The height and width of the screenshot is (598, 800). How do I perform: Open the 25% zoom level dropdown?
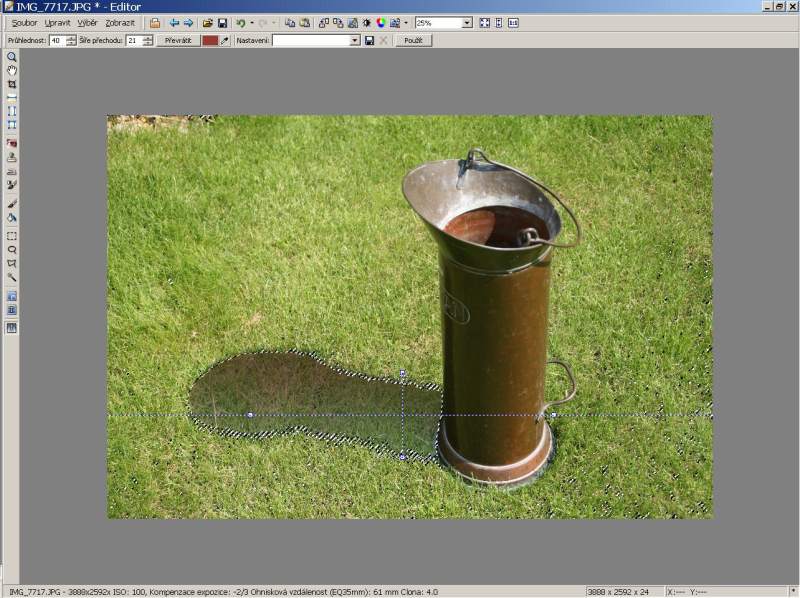click(x=467, y=22)
